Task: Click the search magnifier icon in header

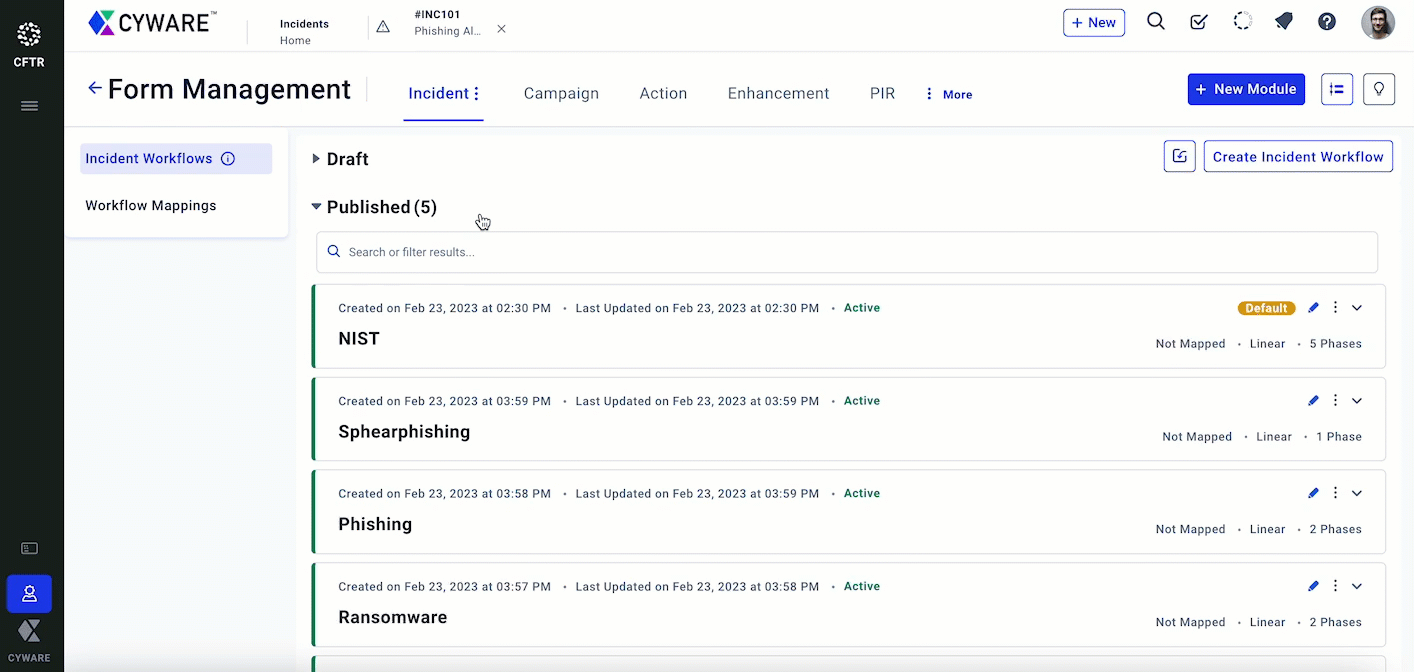Action: pos(1155,22)
